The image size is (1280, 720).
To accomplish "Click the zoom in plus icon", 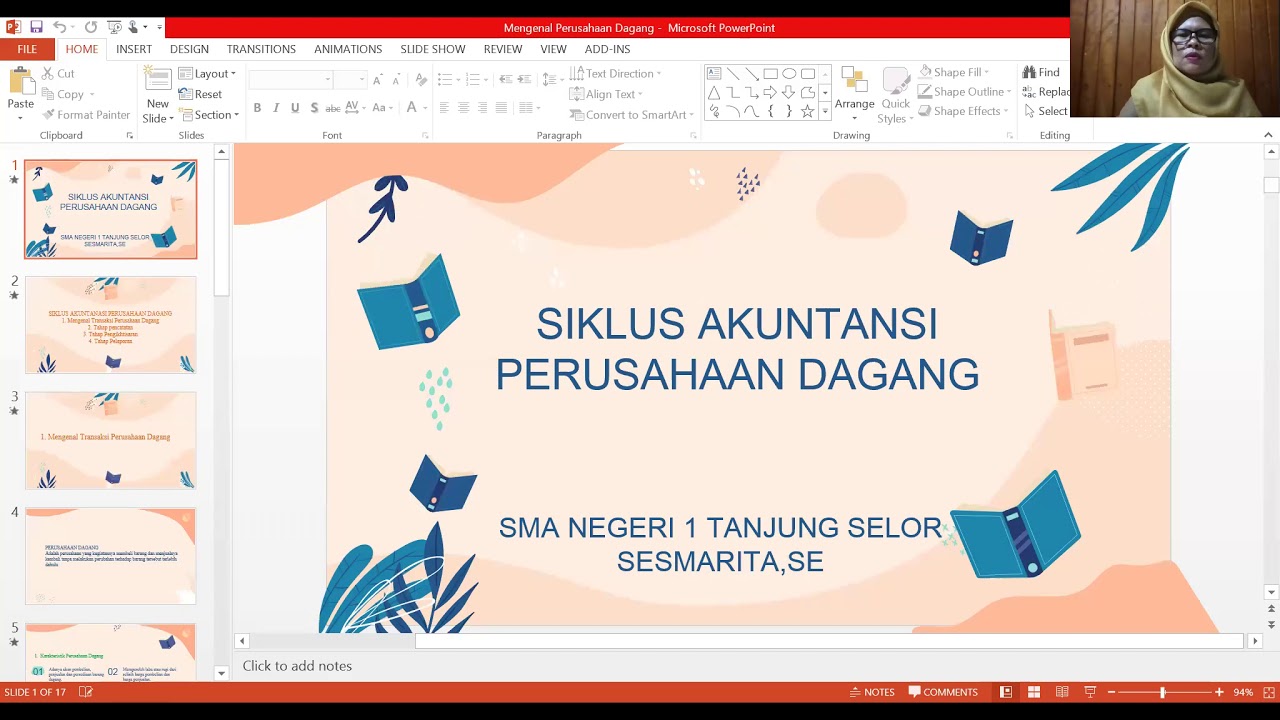I will tap(1219, 692).
